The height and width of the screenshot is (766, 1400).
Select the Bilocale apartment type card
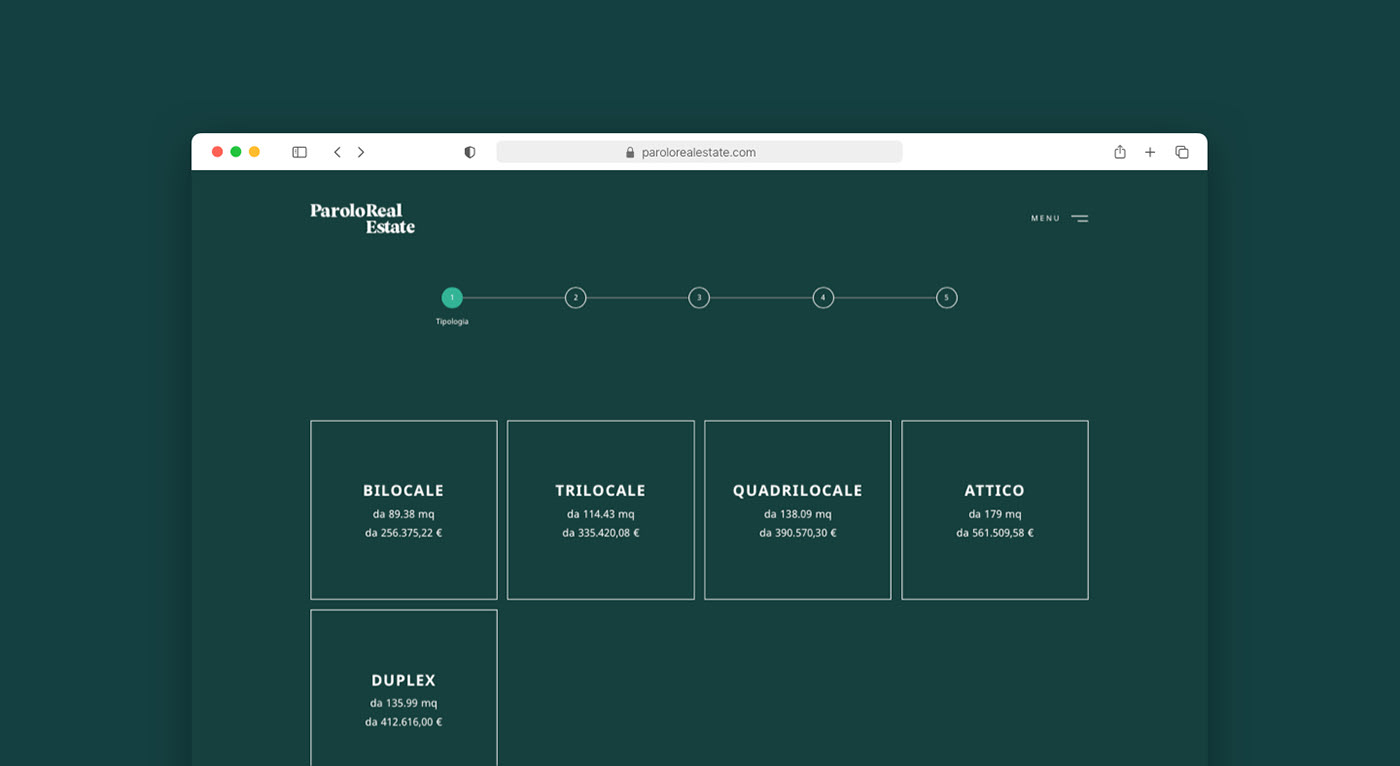pyautogui.click(x=403, y=510)
